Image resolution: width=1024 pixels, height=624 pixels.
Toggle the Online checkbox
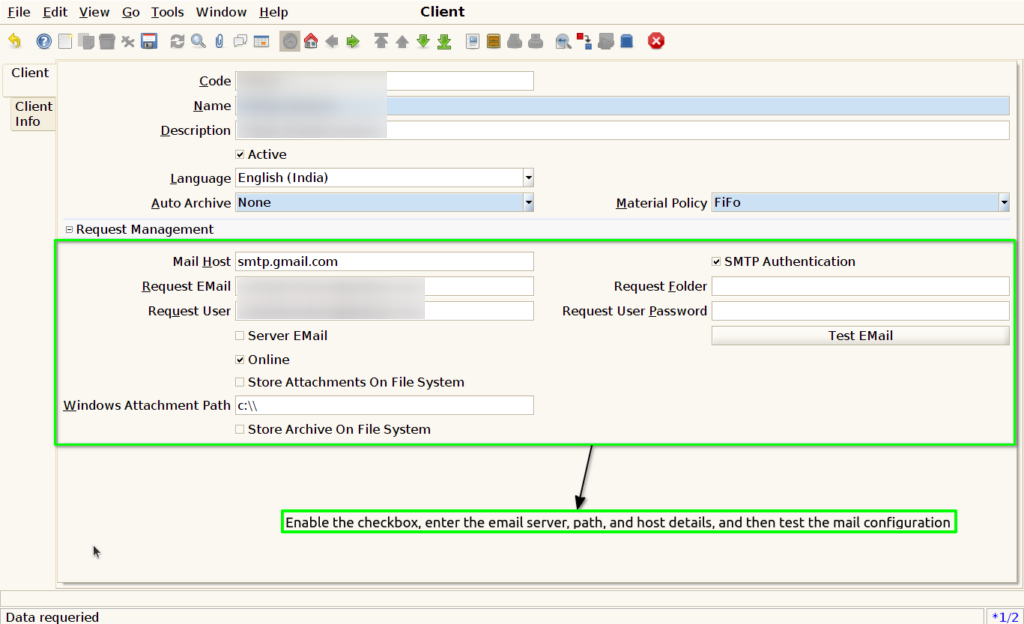pos(240,360)
